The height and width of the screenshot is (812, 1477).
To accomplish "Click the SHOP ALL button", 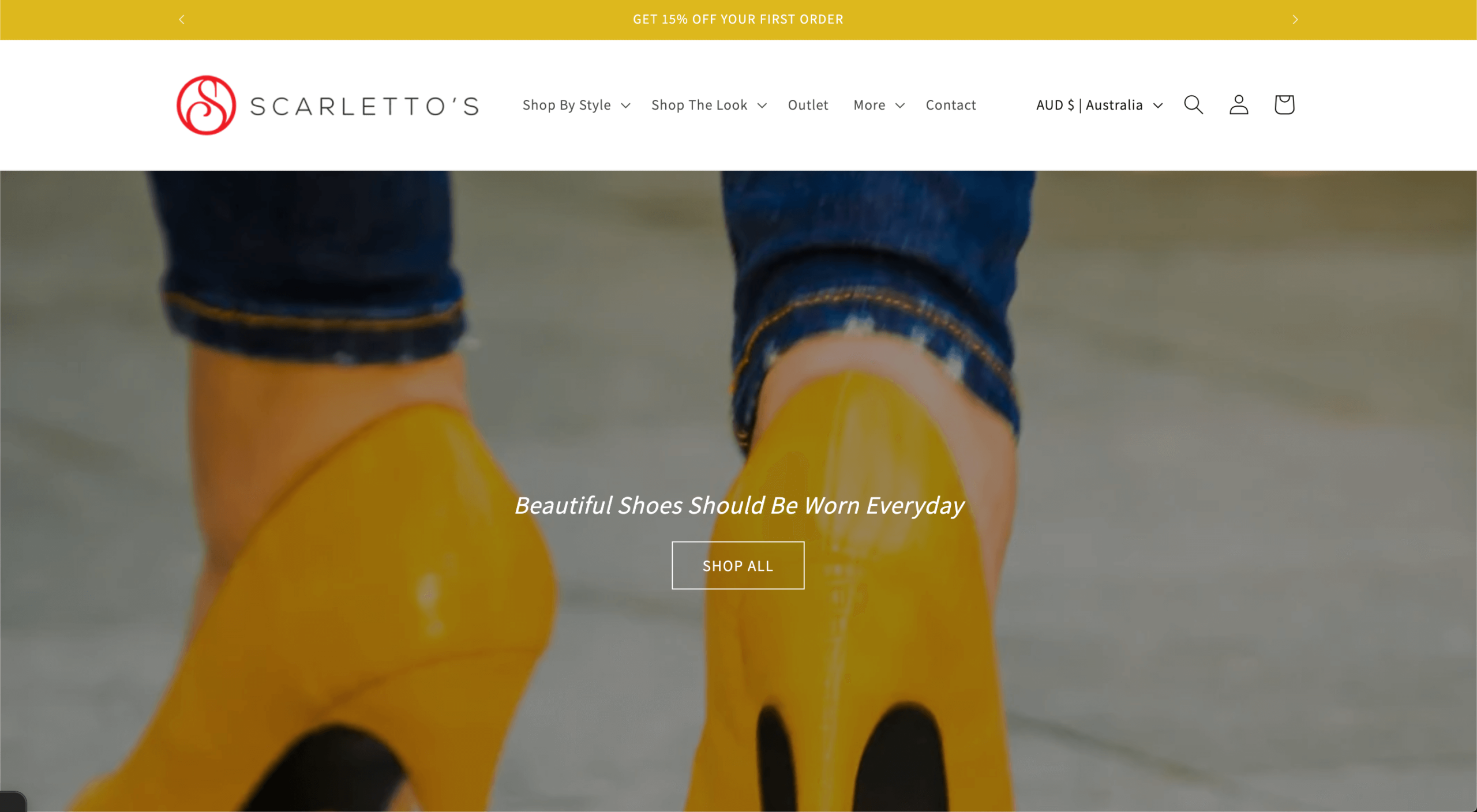I will pyautogui.click(x=738, y=565).
